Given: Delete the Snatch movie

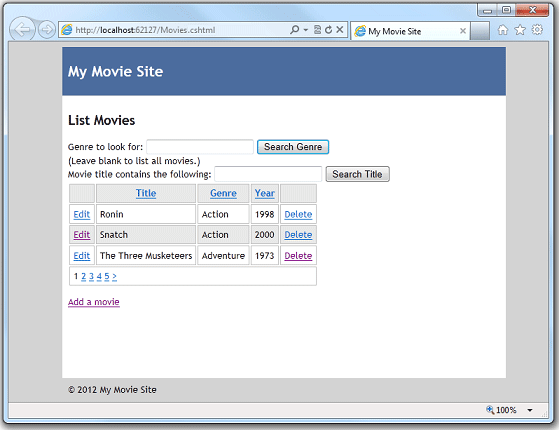Looking at the screenshot, I should (298, 235).
